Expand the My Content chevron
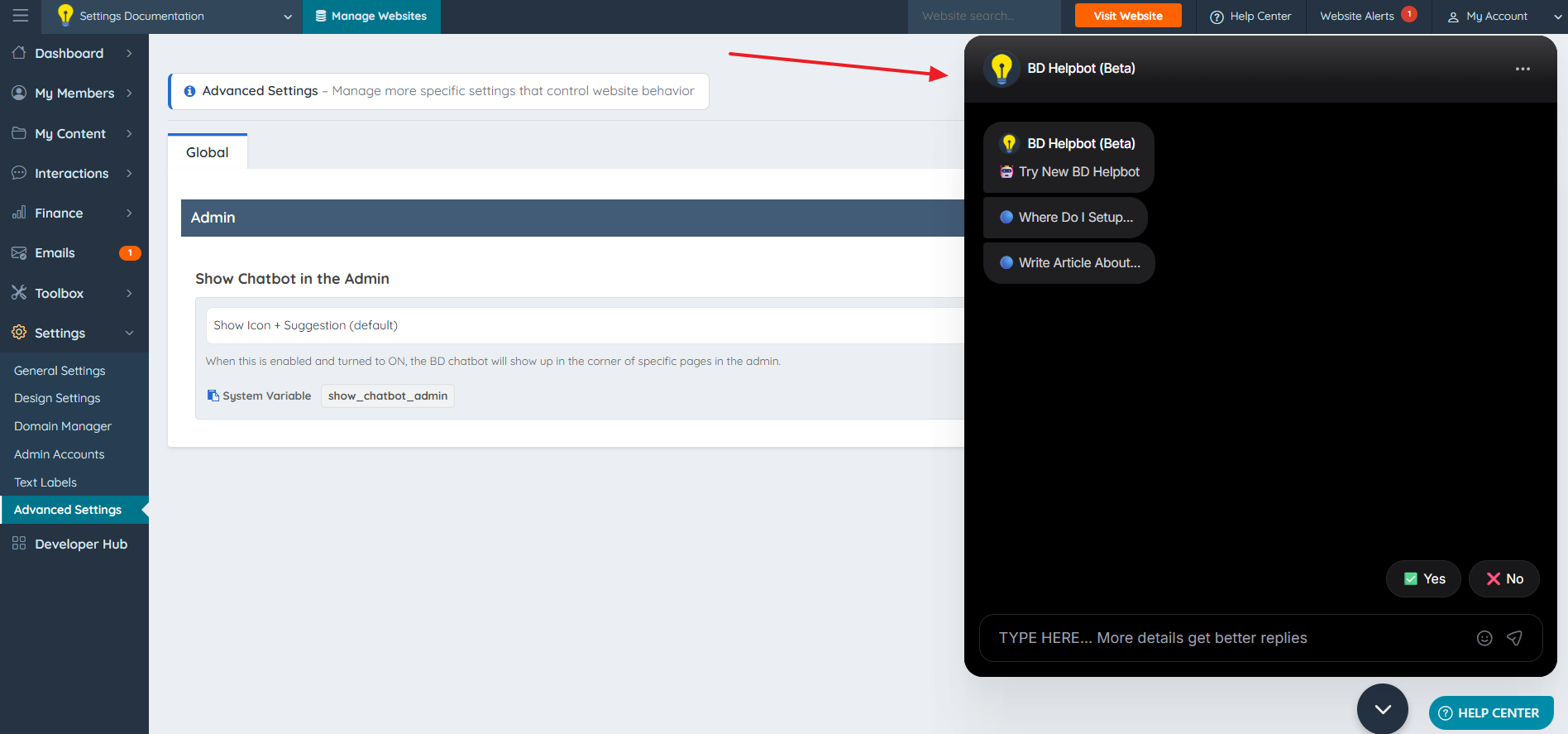 130,133
